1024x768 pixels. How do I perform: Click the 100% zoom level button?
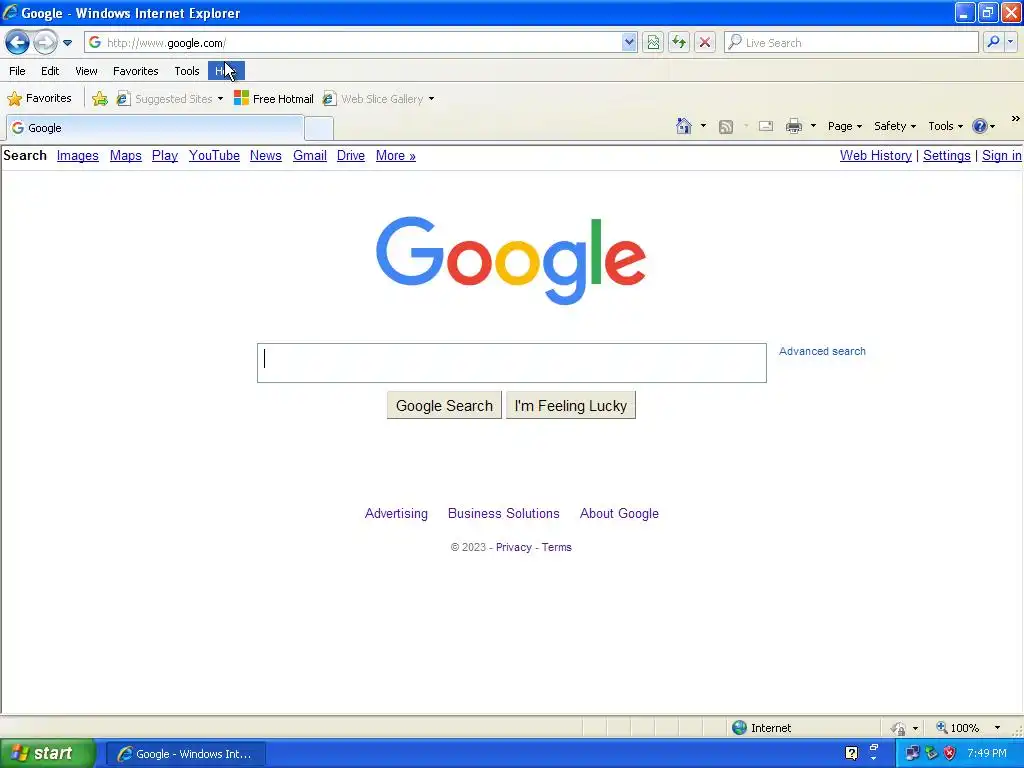[x=958, y=728]
